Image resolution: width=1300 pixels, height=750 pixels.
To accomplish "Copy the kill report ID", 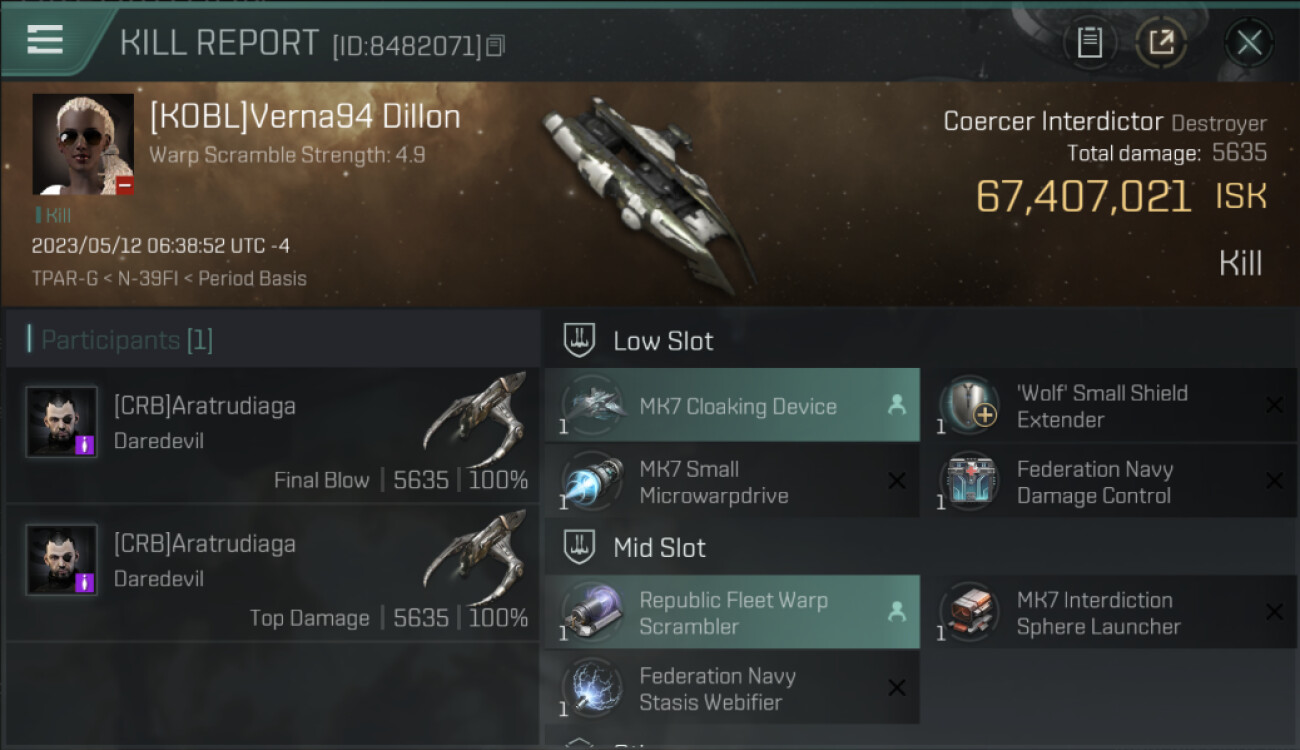I will coord(496,45).
